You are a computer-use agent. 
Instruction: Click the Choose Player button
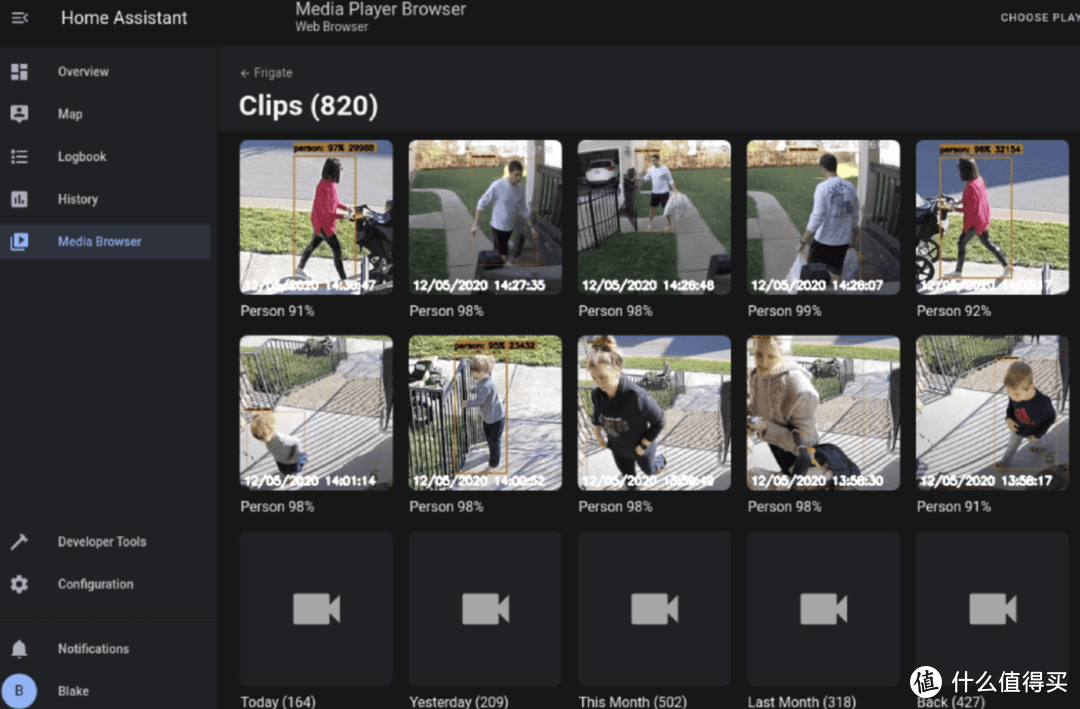(1038, 18)
